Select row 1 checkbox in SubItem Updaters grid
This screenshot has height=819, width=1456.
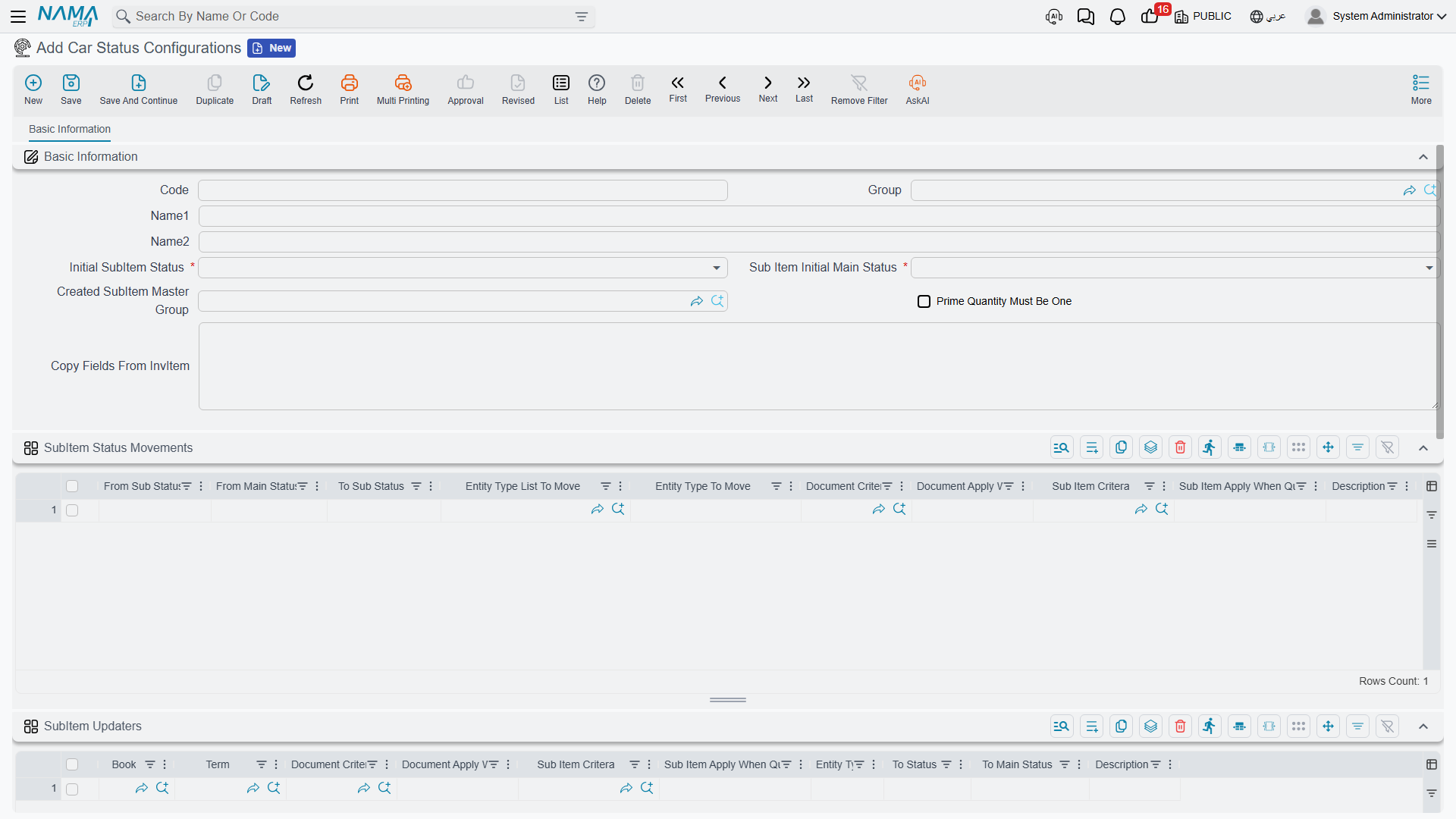point(72,789)
